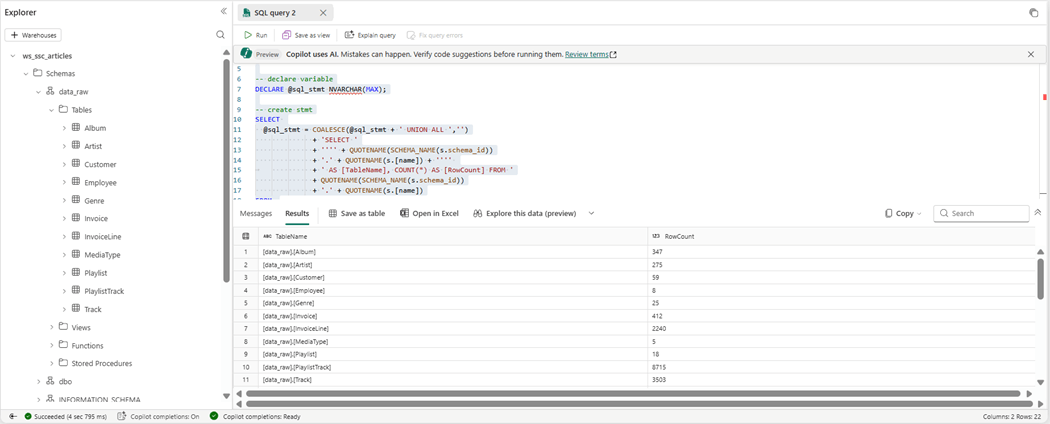Click the copy window icon top right
1050x424 pixels.
[1033, 13]
